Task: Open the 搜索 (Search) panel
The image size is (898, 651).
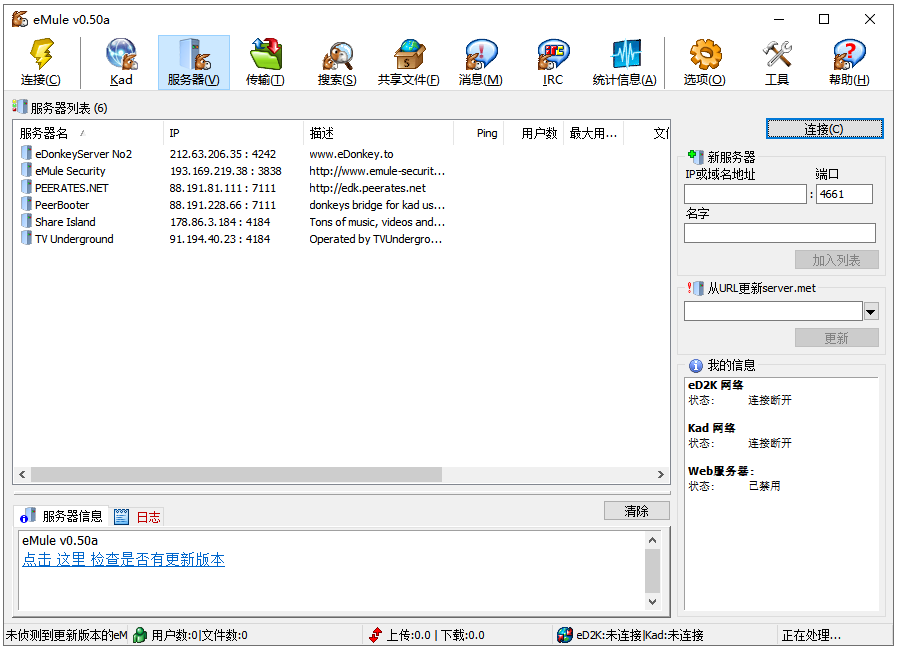Action: [336, 60]
